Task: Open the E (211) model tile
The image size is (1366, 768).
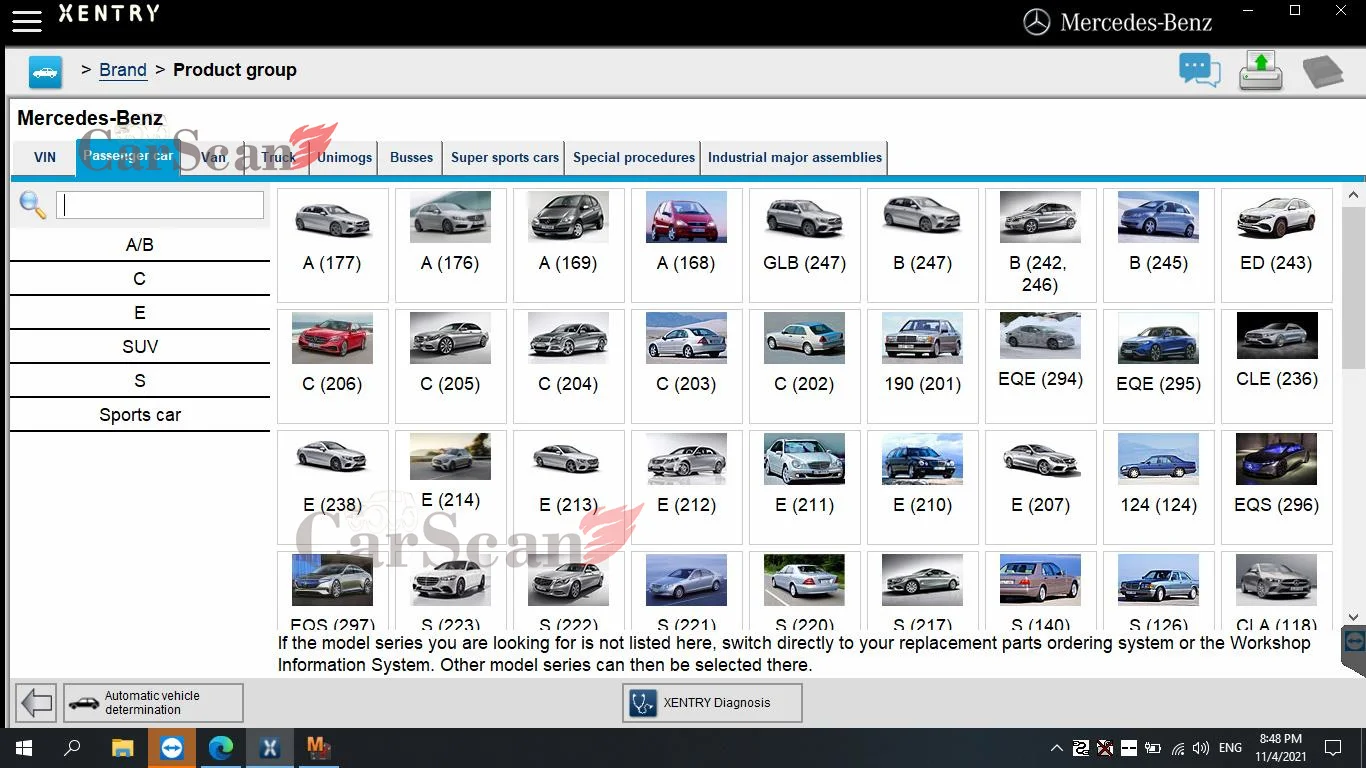Action: [805, 487]
